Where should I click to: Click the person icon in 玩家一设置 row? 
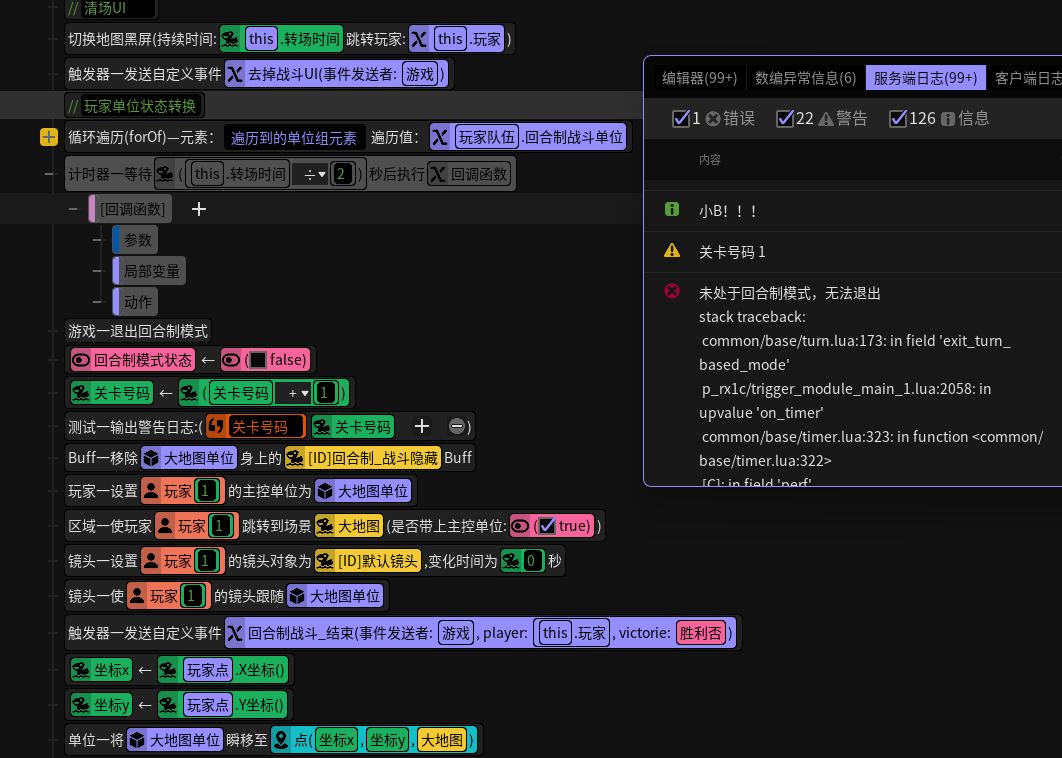coord(152,490)
